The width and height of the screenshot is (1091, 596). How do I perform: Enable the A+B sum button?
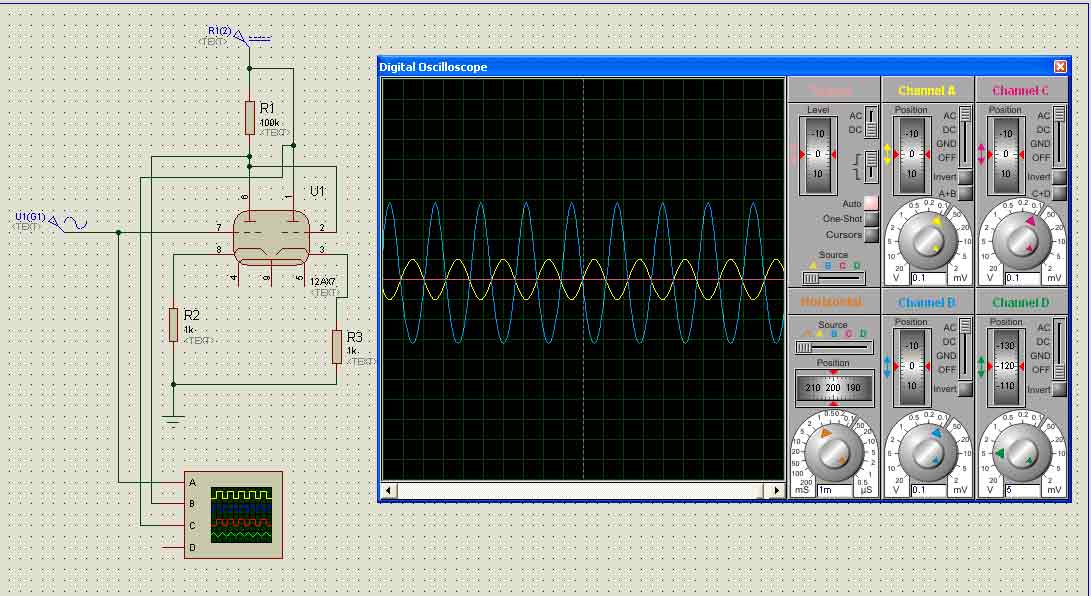click(966, 193)
